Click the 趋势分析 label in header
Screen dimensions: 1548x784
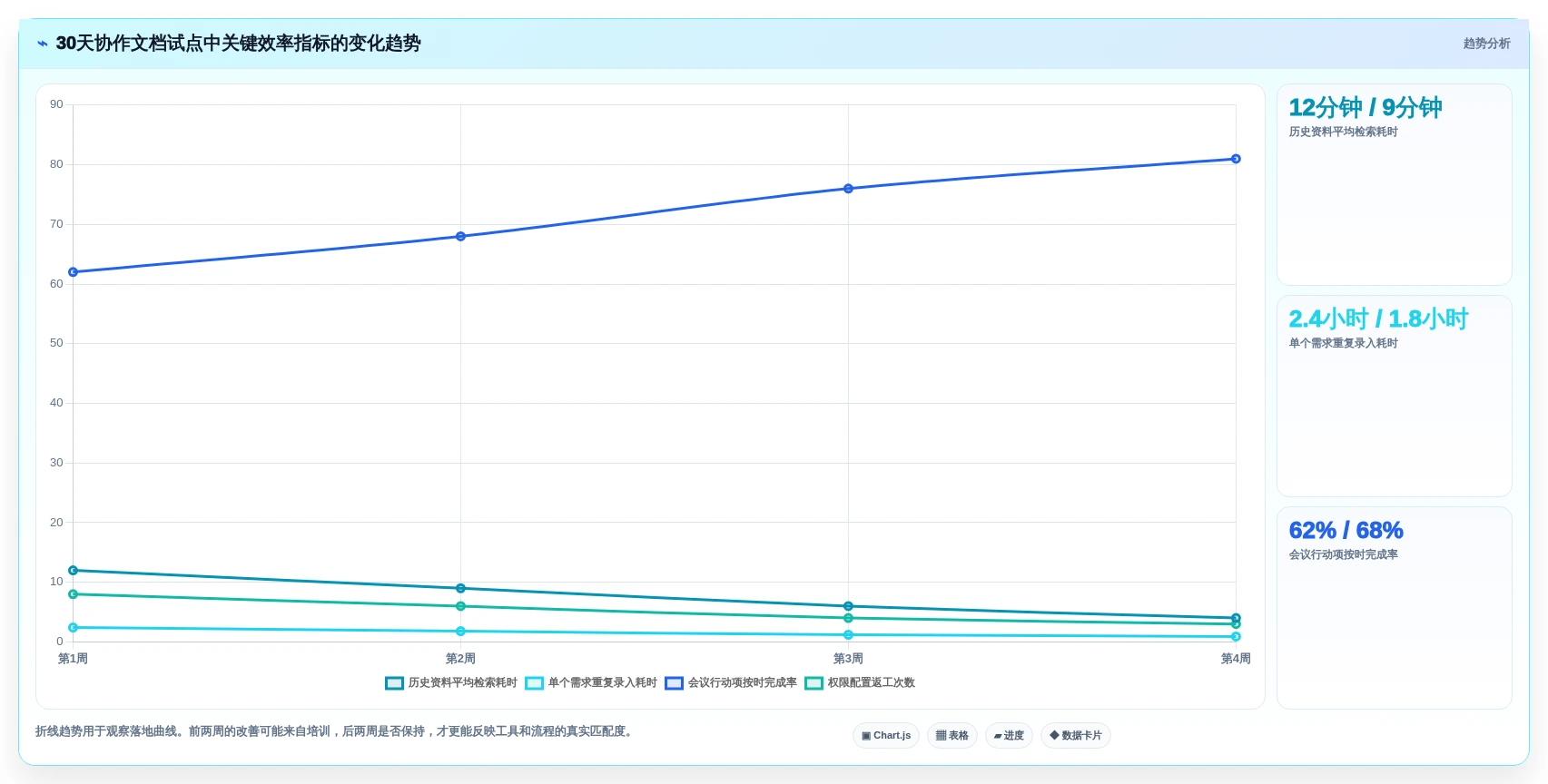tap(1486, 44)
